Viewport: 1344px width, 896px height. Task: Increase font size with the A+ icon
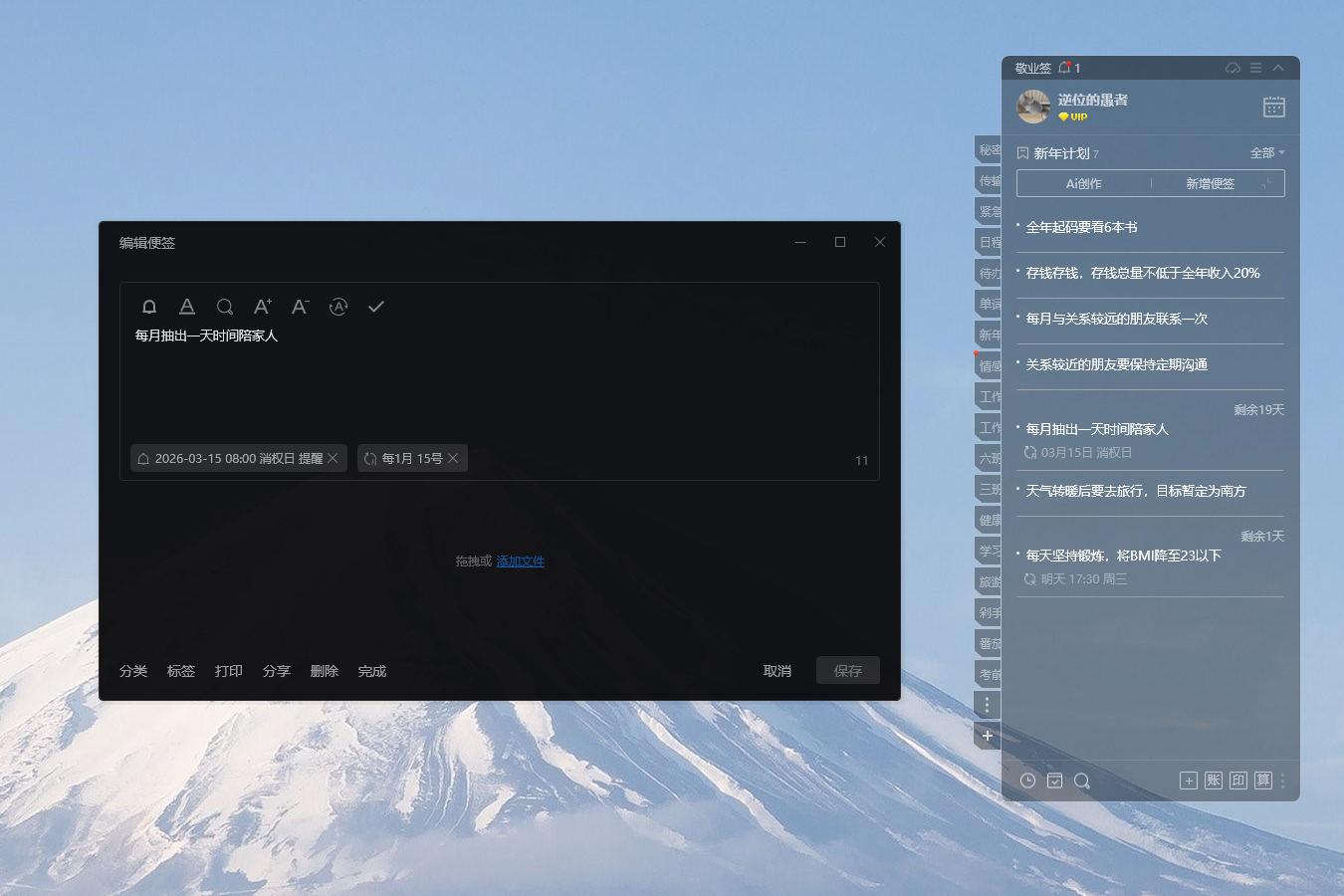point(262,307)
